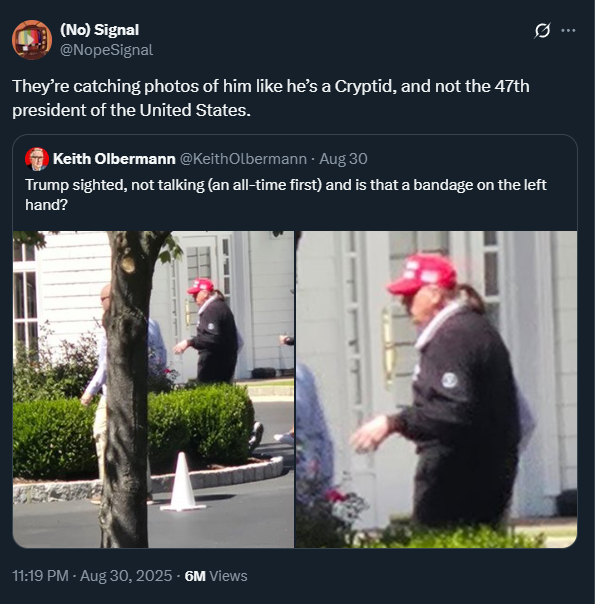Viewport: 595px width, 604px height.
Task: Open the (No) Signal display name
Action: click(99, 30)
